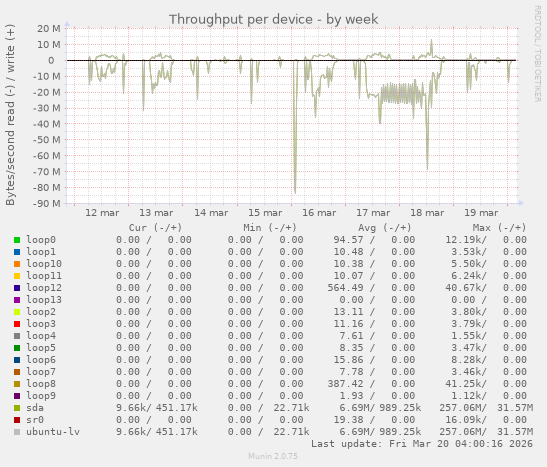547x467 pixels.
Task: Click the 13 mar x-axis label
Action: pos(156,213)
